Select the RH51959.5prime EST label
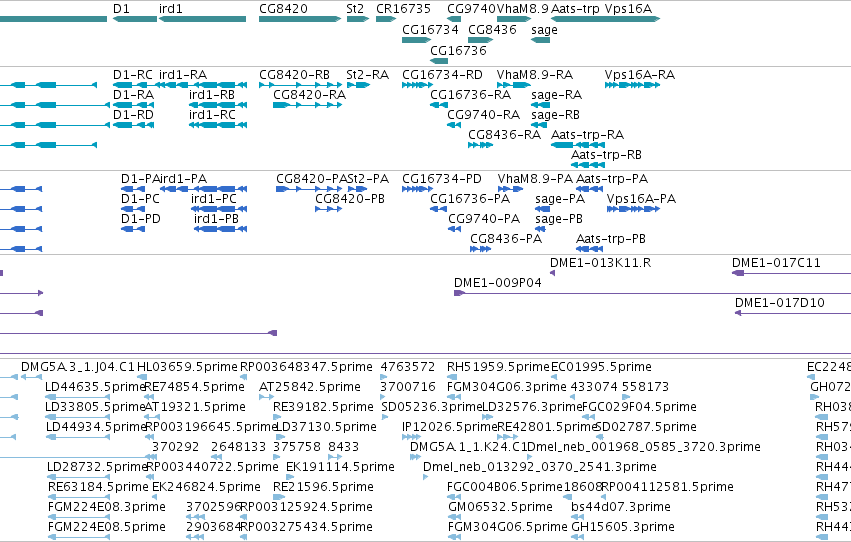 pos(498,367)
